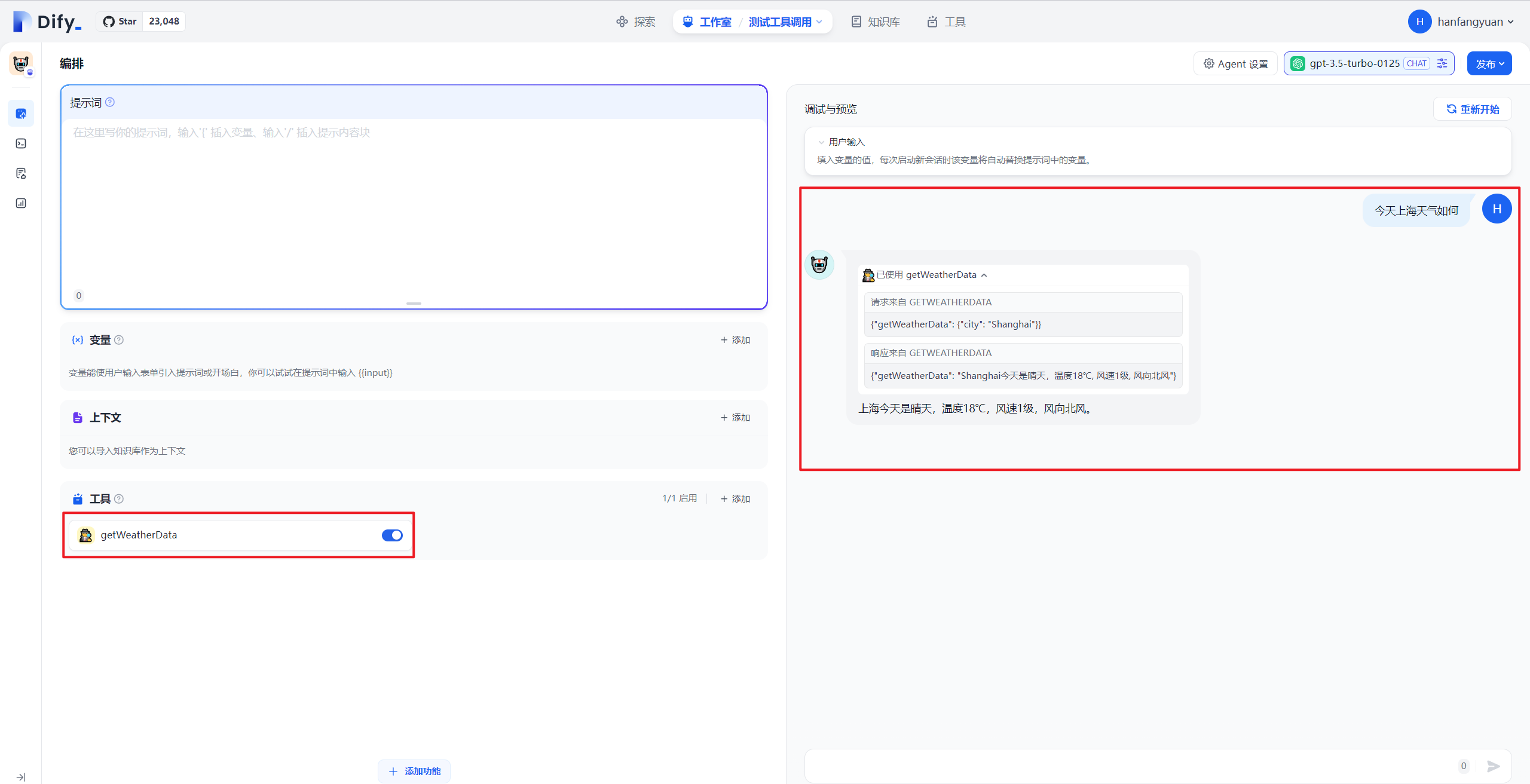Select the orchestrate (编排) sidebar icon
The height and width of the screenshot is (784, 1530).
point(21,114)
